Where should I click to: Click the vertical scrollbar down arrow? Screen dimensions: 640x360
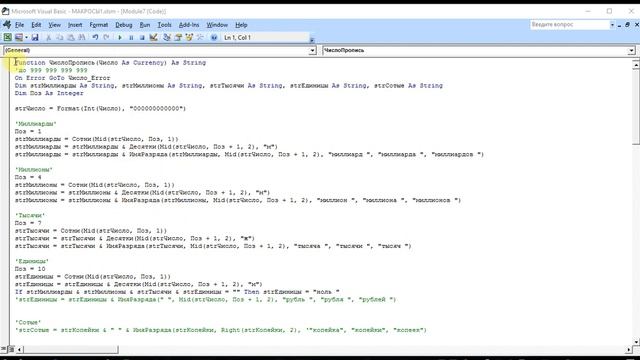click(x=636, y=342)
